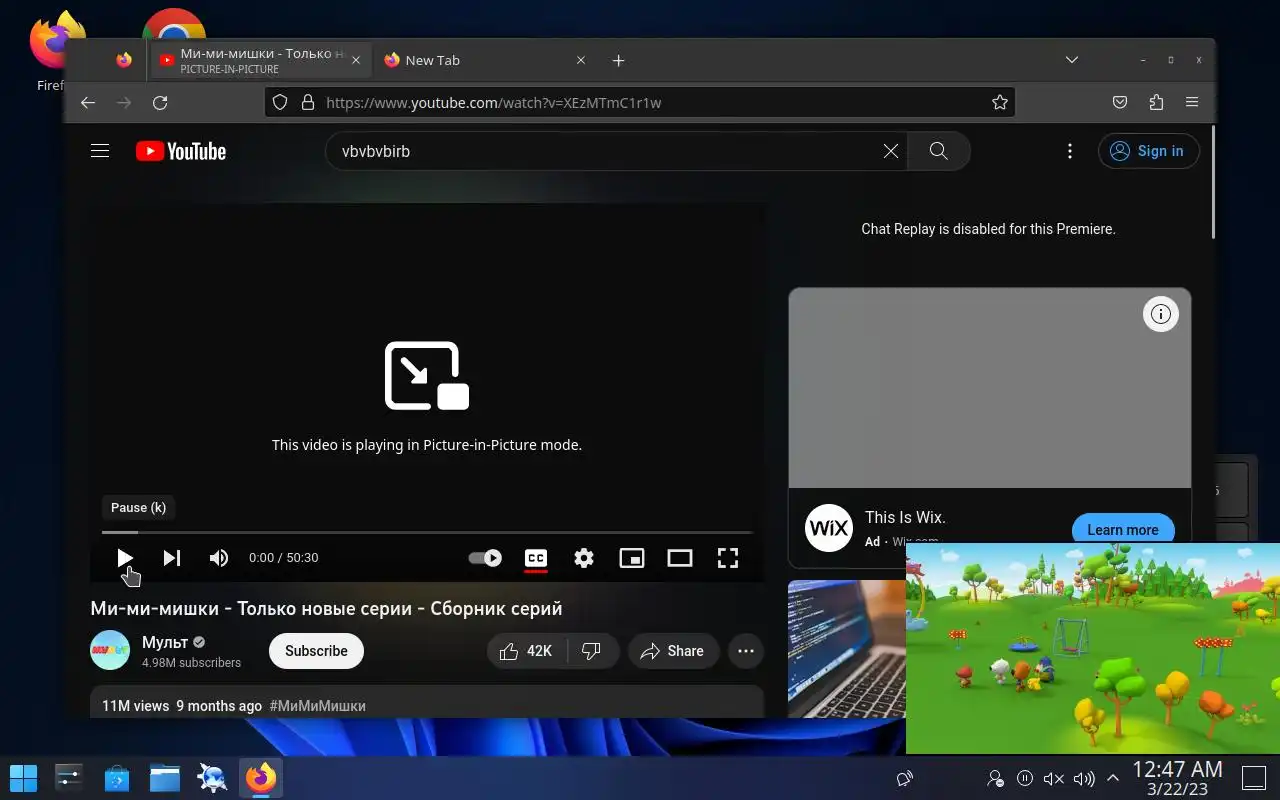Submit search with magnifier button
The height and width of the screenshot is (800, 1280).
click(938, 151)
